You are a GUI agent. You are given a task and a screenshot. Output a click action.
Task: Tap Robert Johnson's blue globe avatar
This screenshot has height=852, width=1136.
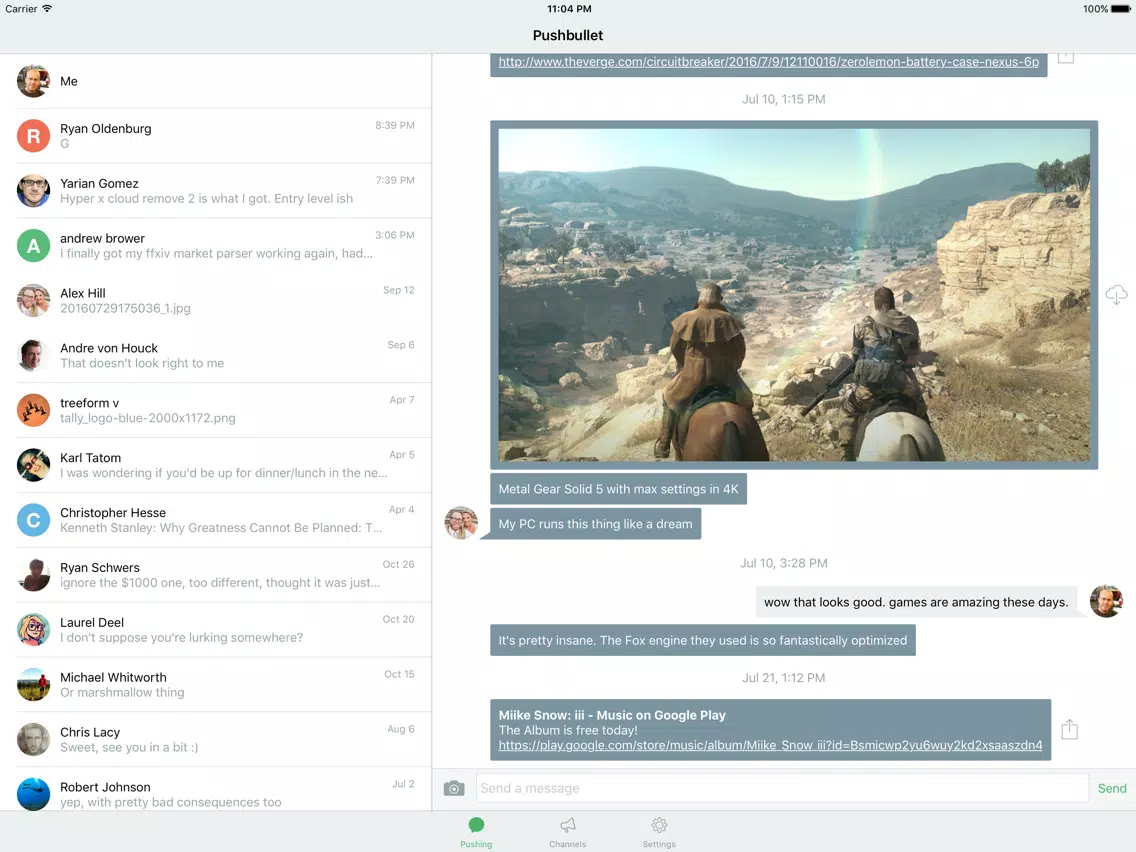(33, 794)
